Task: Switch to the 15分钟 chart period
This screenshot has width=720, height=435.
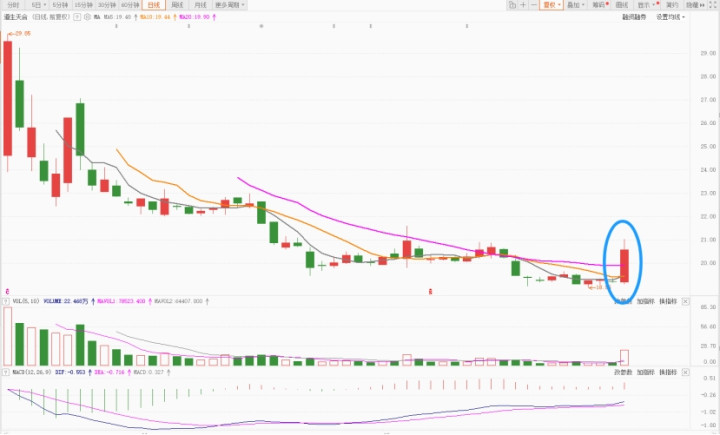Action: (84, 5)
